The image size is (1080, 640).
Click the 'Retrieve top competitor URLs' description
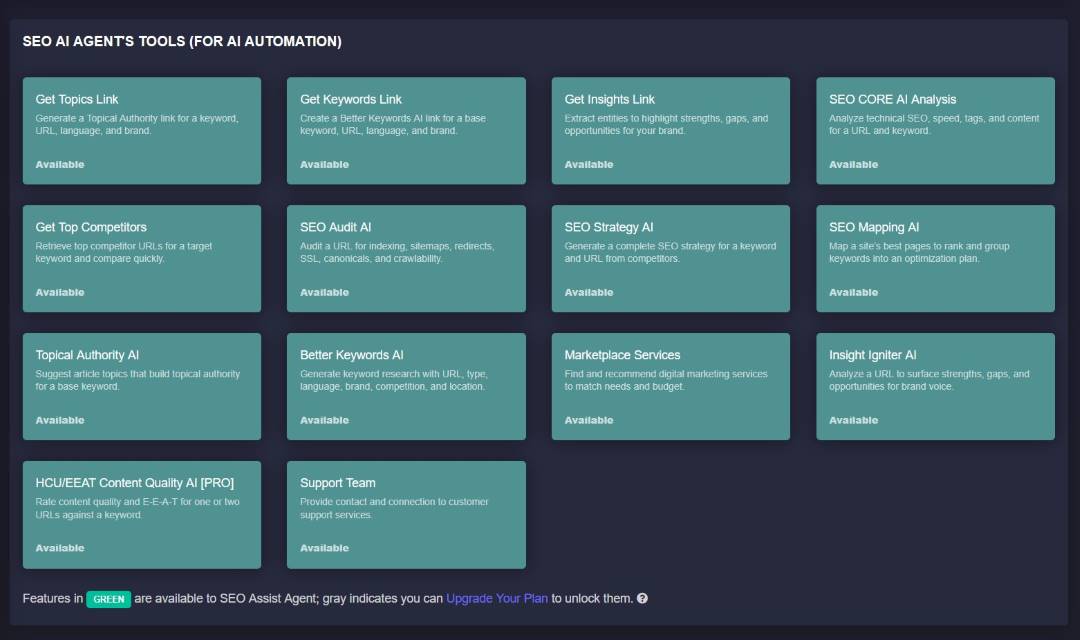pyautogui.click(x=124, y=252)
